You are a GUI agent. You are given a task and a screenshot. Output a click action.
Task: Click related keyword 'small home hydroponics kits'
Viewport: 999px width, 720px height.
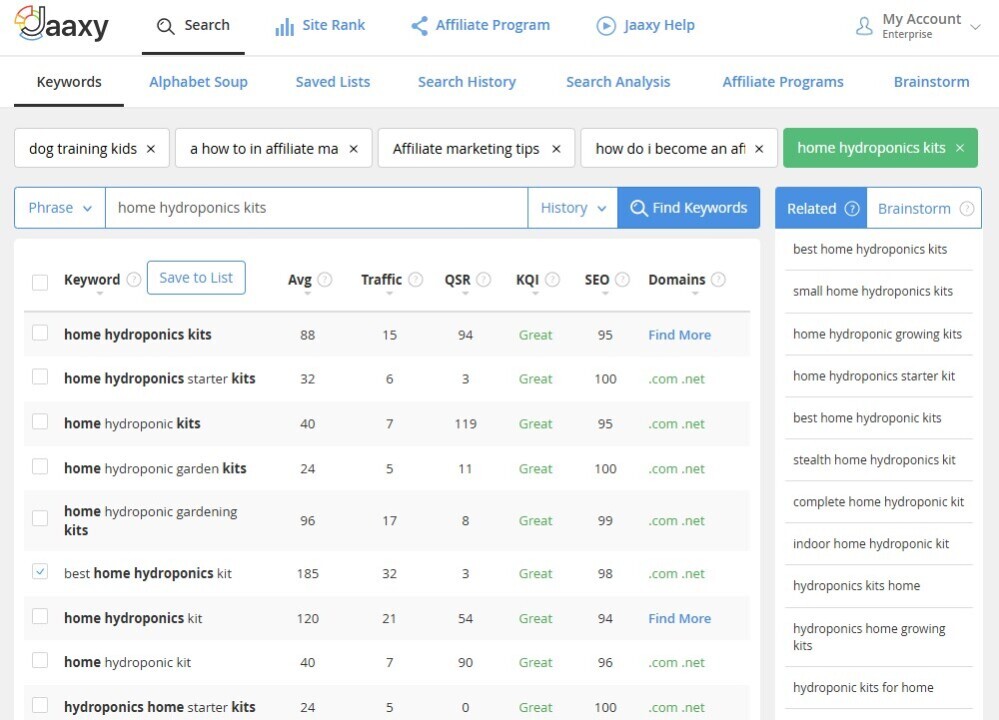873,291
